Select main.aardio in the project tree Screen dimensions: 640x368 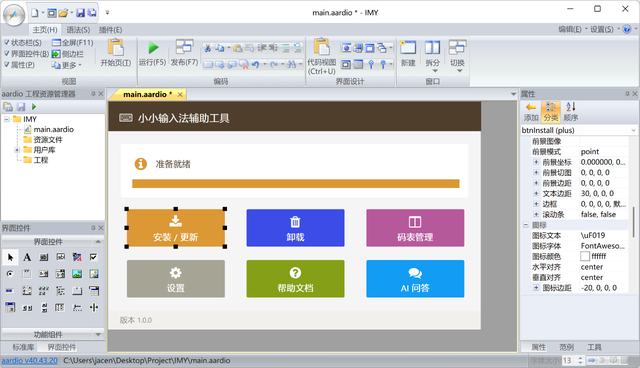53,129
